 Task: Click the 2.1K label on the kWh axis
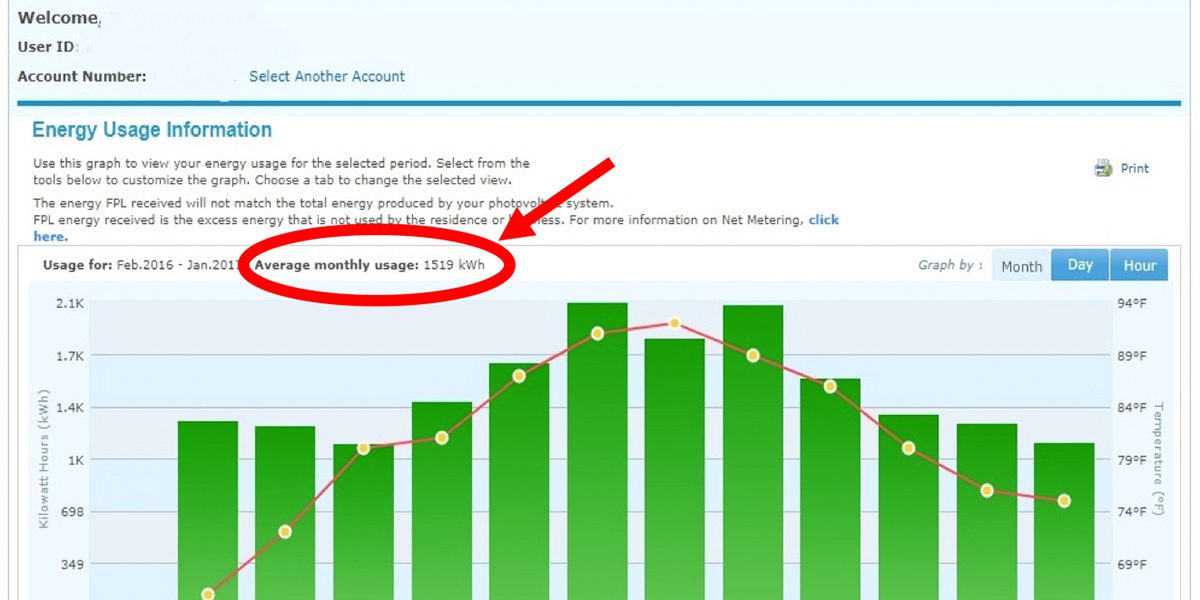69,303
